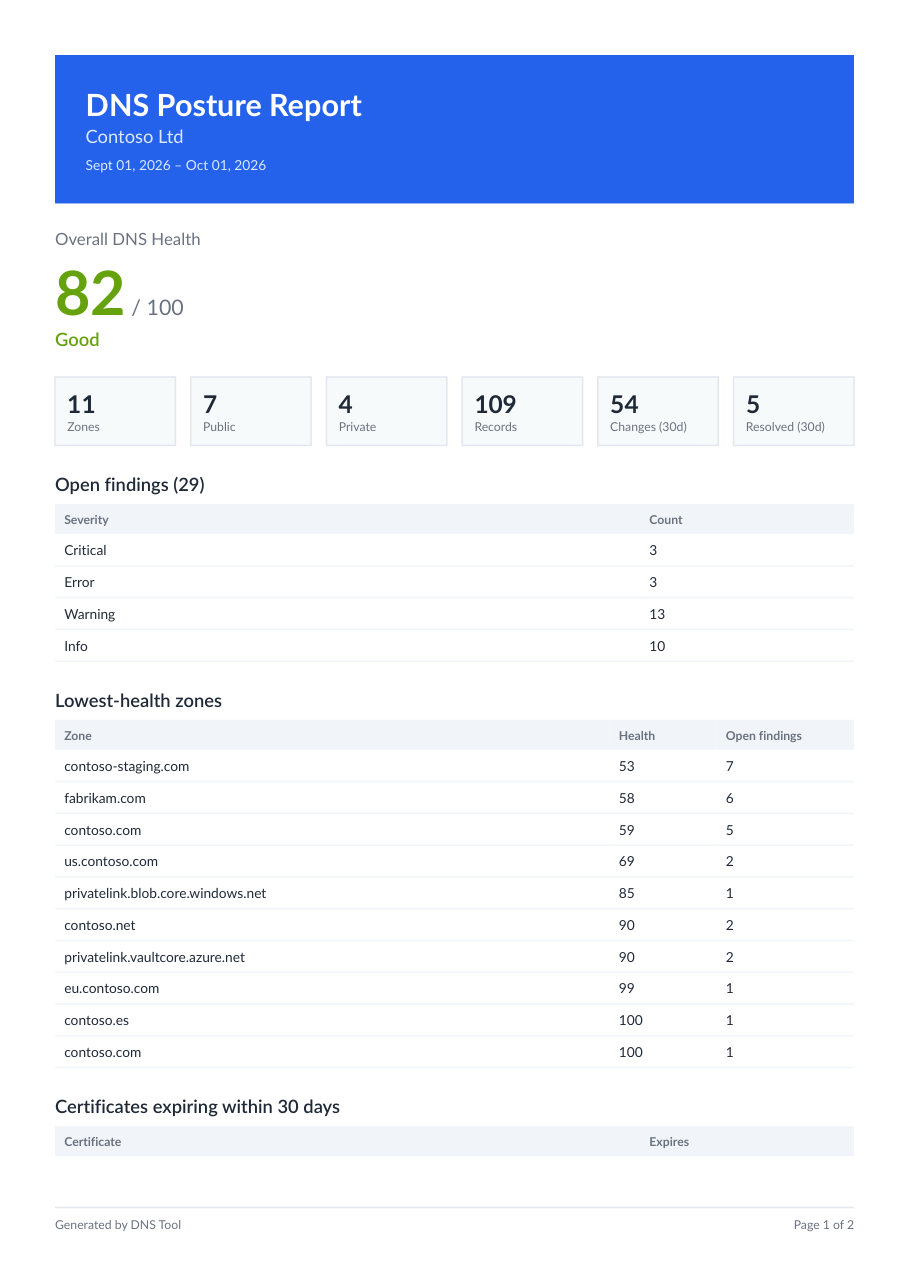Viewport: 910px width, 1287px height.
Task: Click health value 90 for privatelink.vaultcore.azure.net
Action: click(627, 957)
